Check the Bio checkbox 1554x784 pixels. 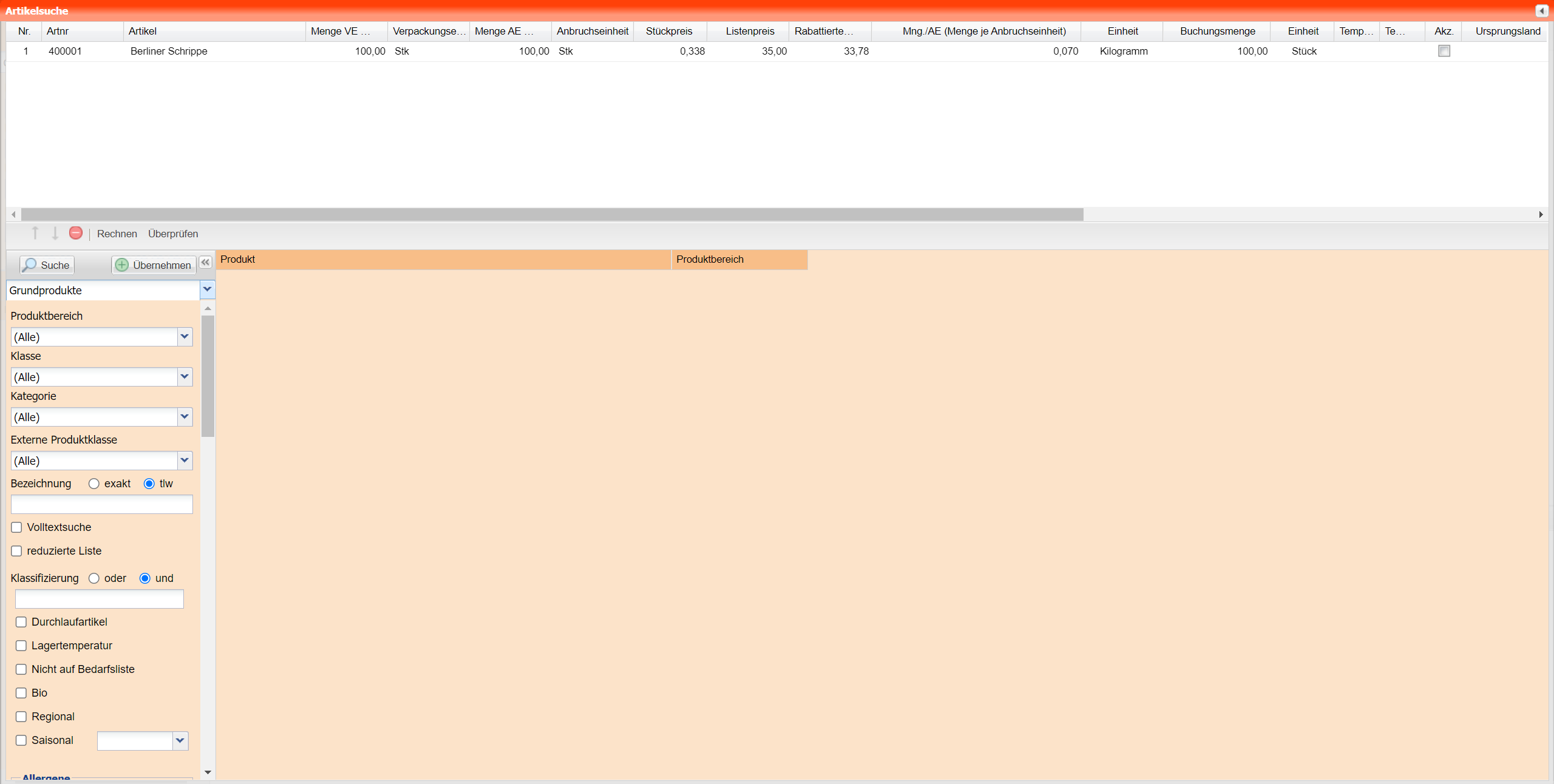pyautogui.click(x=21, y=693)
